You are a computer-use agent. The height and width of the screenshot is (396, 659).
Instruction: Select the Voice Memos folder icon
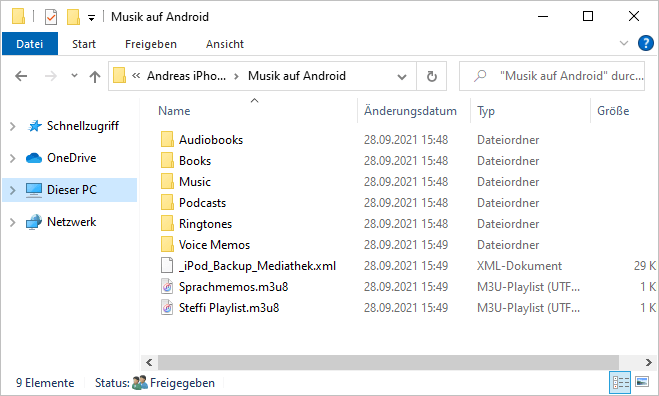click(x=167, y=245)
